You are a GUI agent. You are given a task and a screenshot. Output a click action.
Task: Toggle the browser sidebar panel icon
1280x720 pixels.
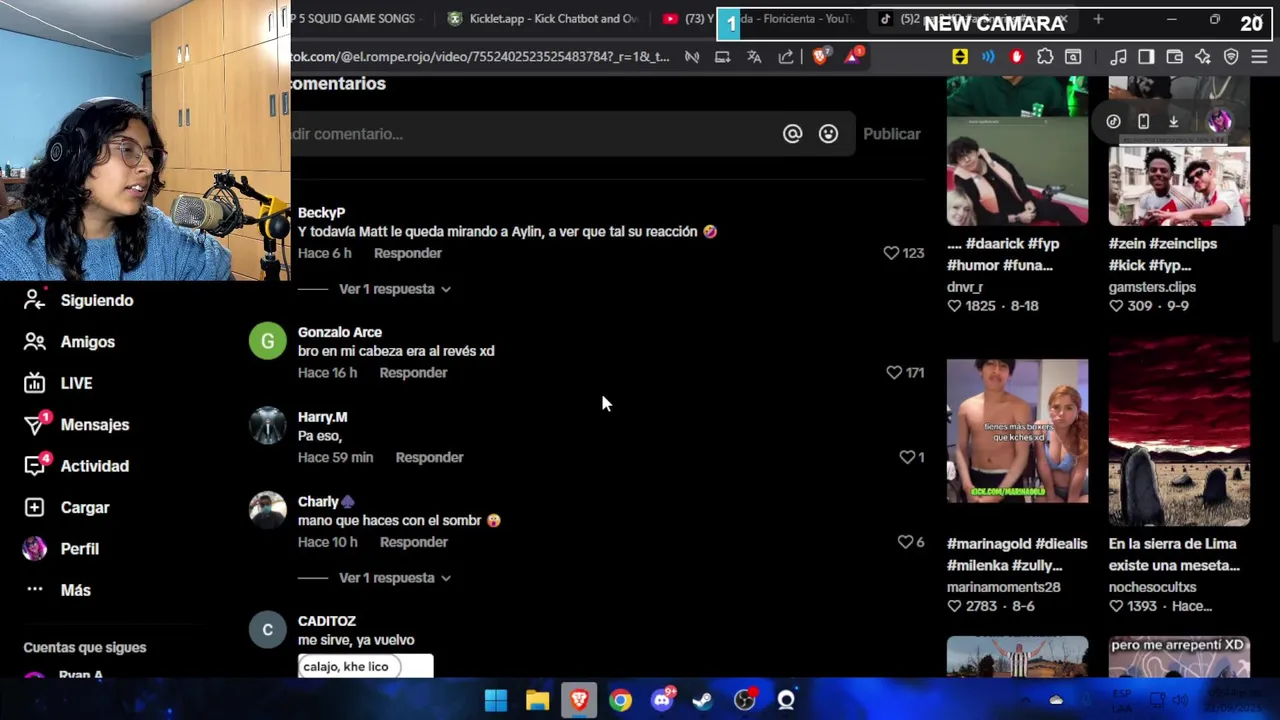coord(1146,57)
